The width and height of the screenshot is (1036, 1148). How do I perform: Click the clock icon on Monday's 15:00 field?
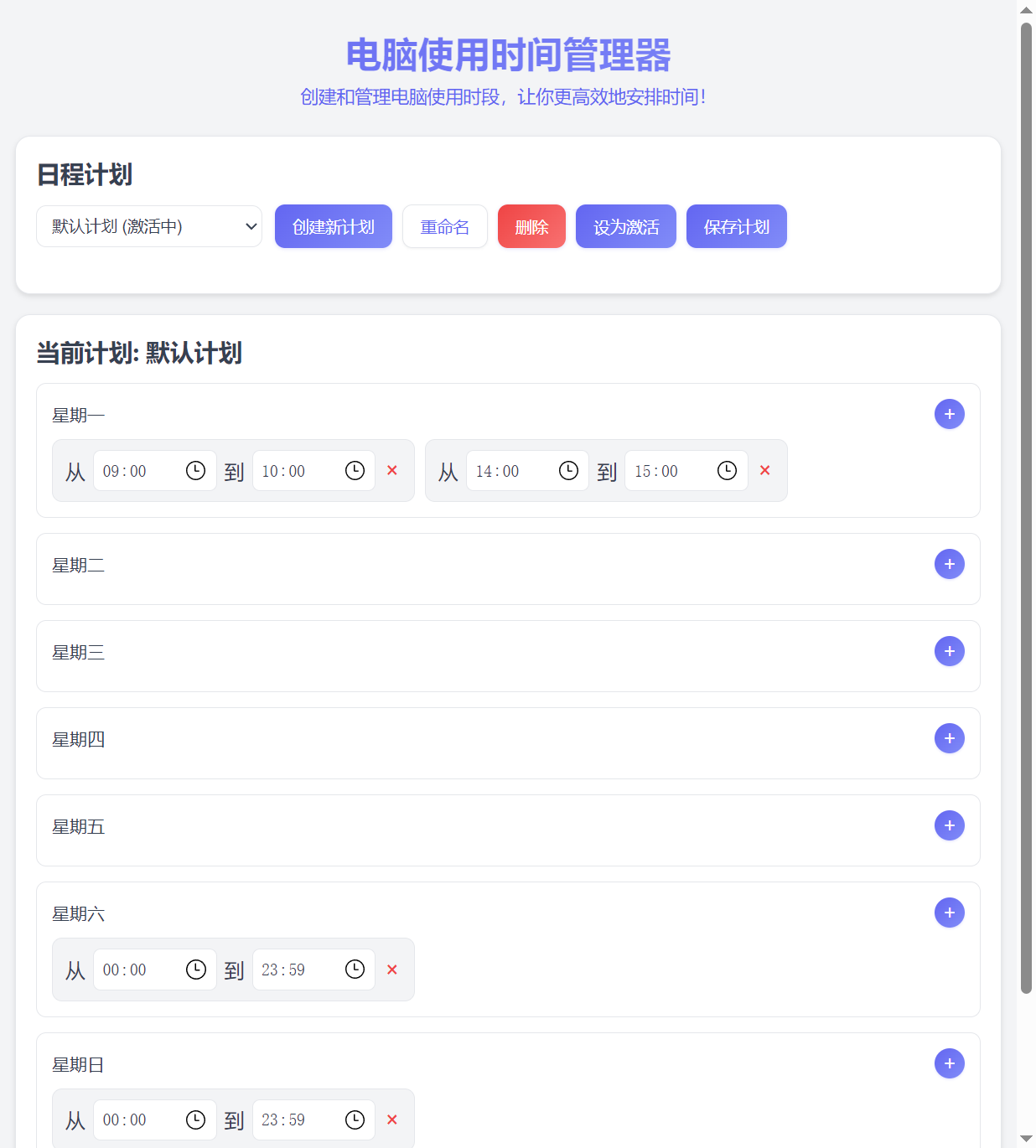(726, 470)
